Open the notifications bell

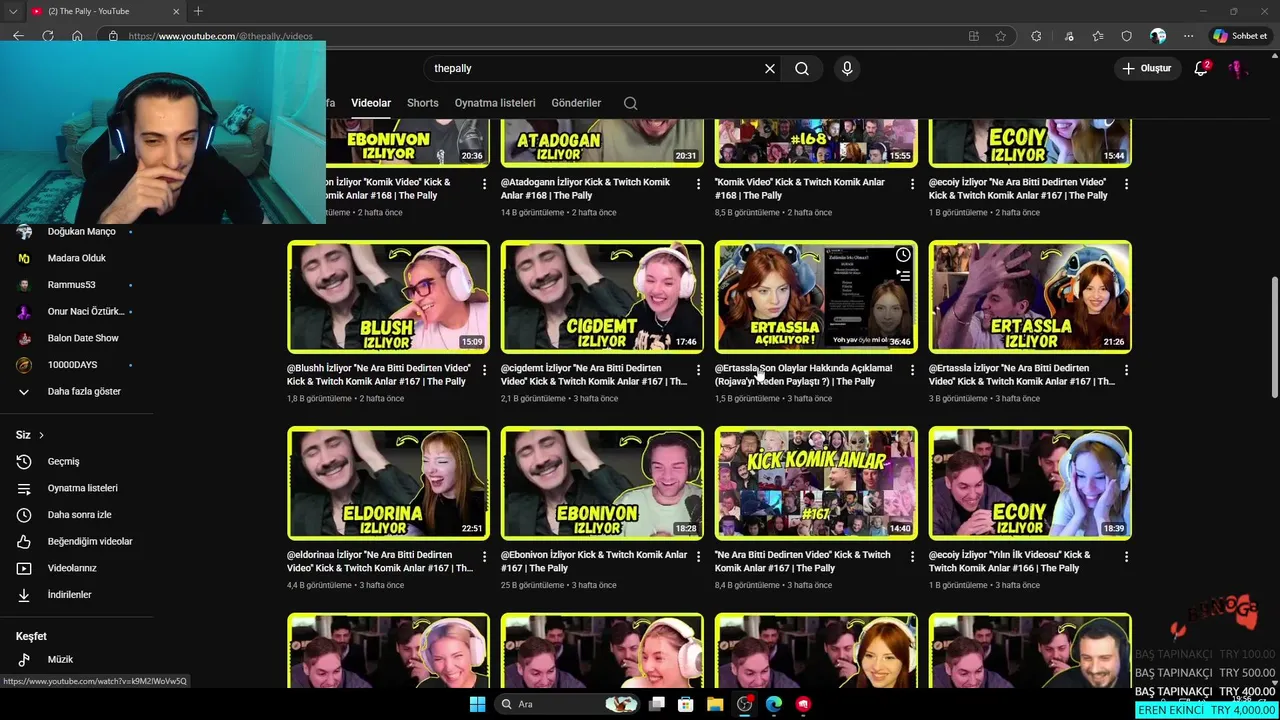click(x=1202, y=68)
